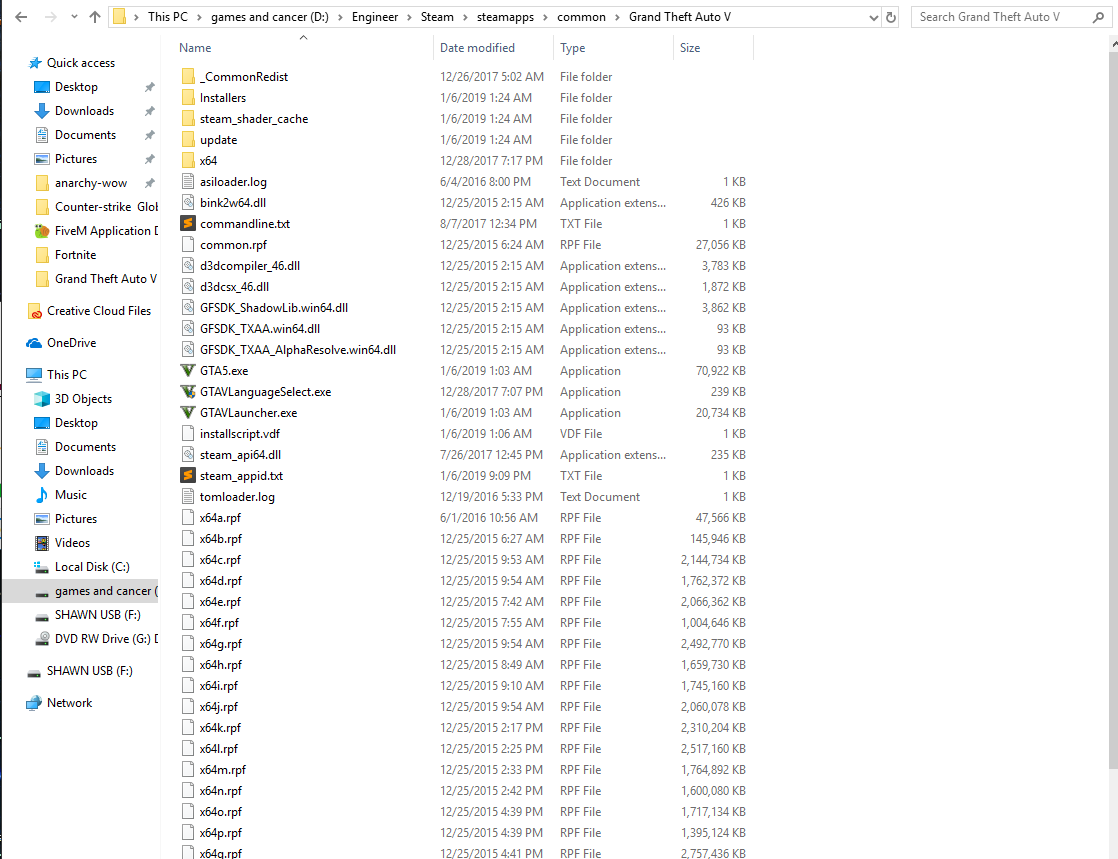Go back with the Back arrow
Screen dimensions: 1118x859
tap(21, 16)
